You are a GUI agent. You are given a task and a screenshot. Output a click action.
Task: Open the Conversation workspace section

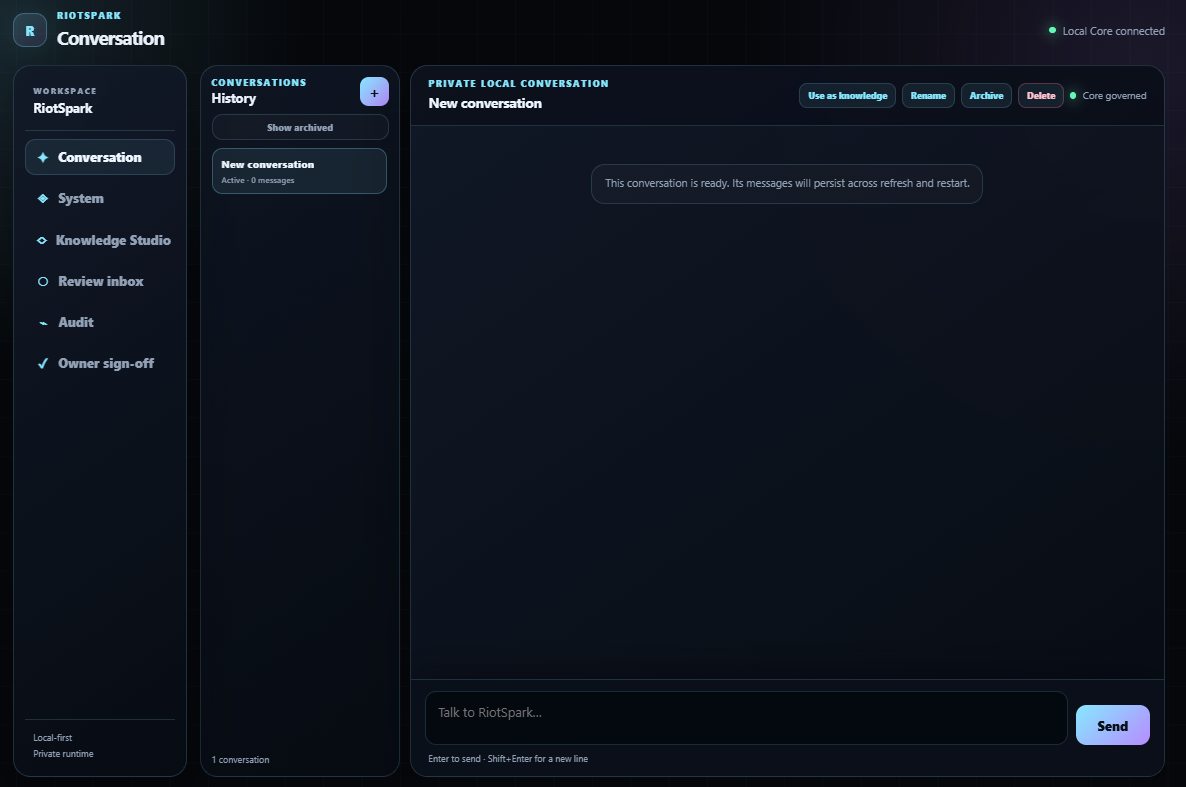pos(100,157)
